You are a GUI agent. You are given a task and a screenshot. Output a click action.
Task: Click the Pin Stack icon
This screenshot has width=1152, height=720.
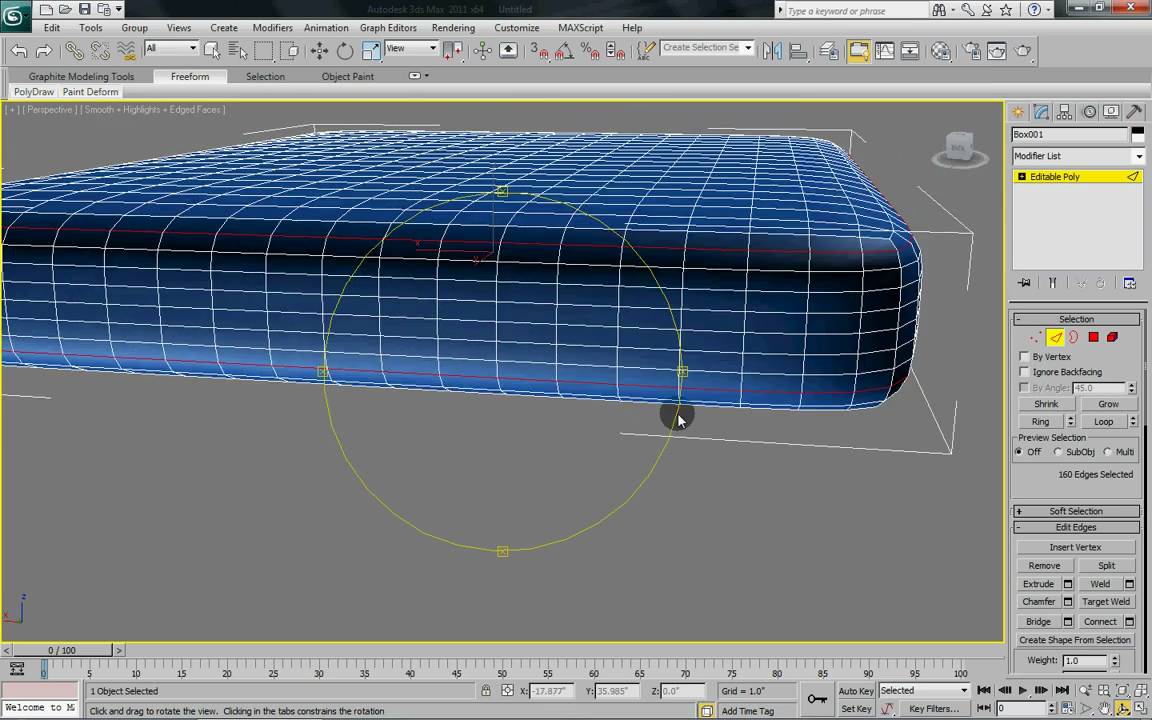click(x=1024, y=283)
